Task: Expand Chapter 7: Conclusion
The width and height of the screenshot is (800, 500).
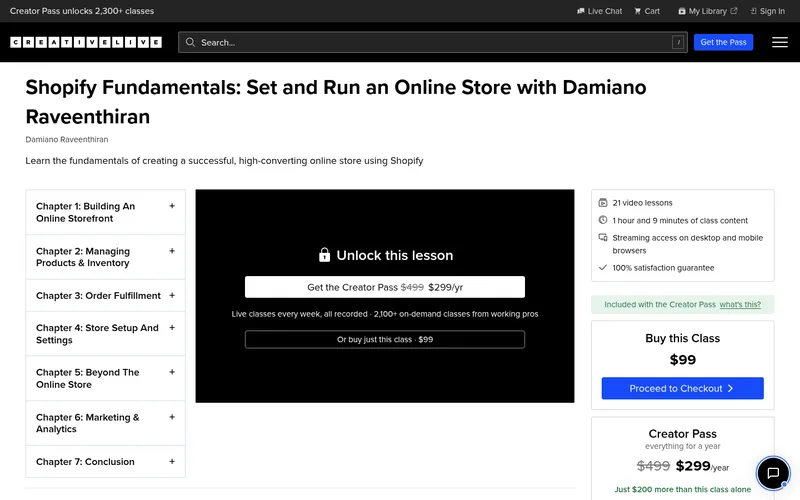Action: click(x=106, y=462)
